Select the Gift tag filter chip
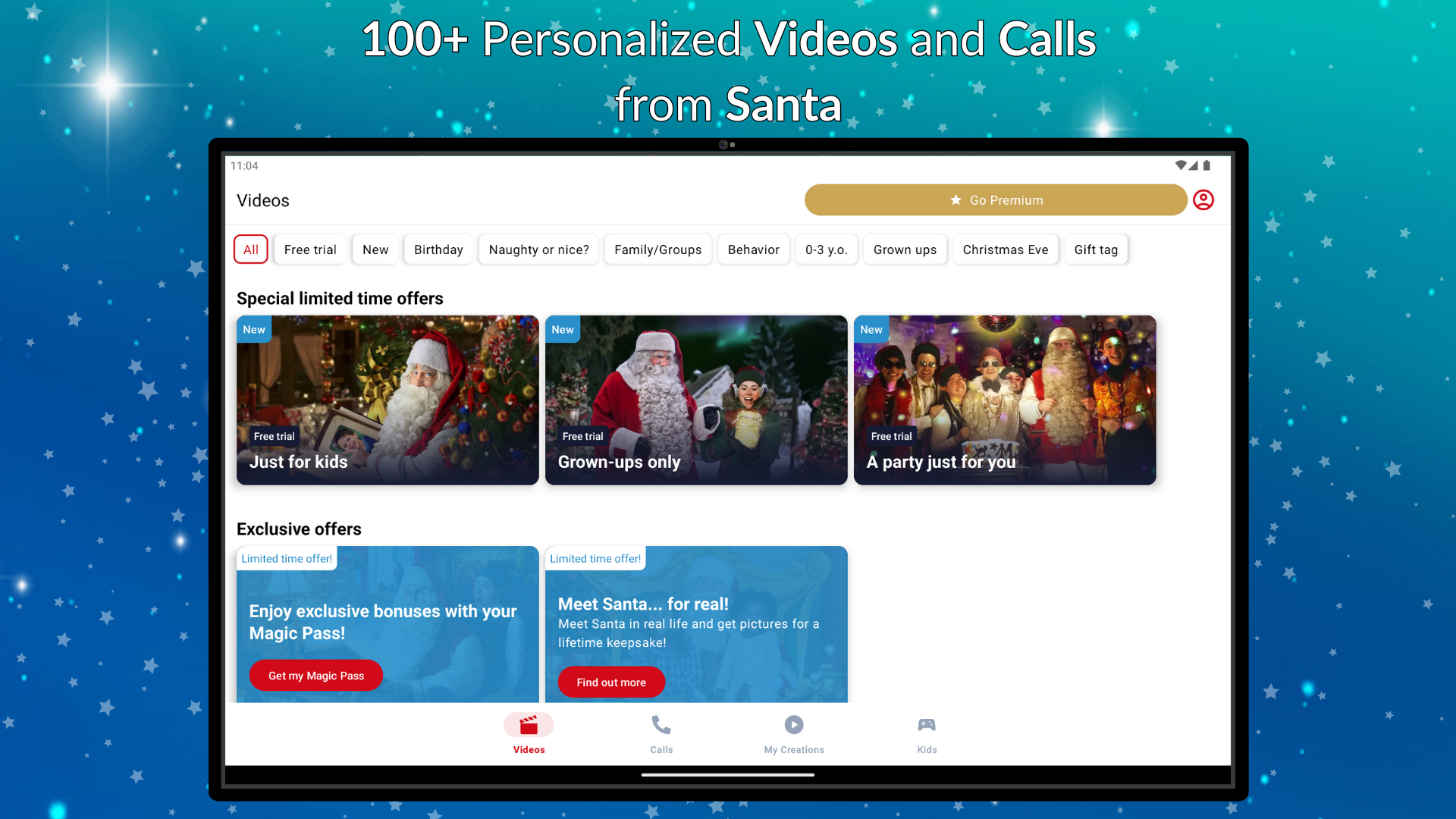Screen dimensions: 1456x819 click(1096, 249)
